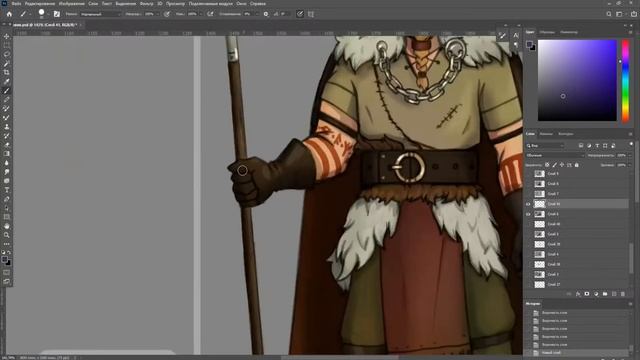Toggle lock image pixels brush icon
This screenshot has height=360, width=640.
click(554, 165)
